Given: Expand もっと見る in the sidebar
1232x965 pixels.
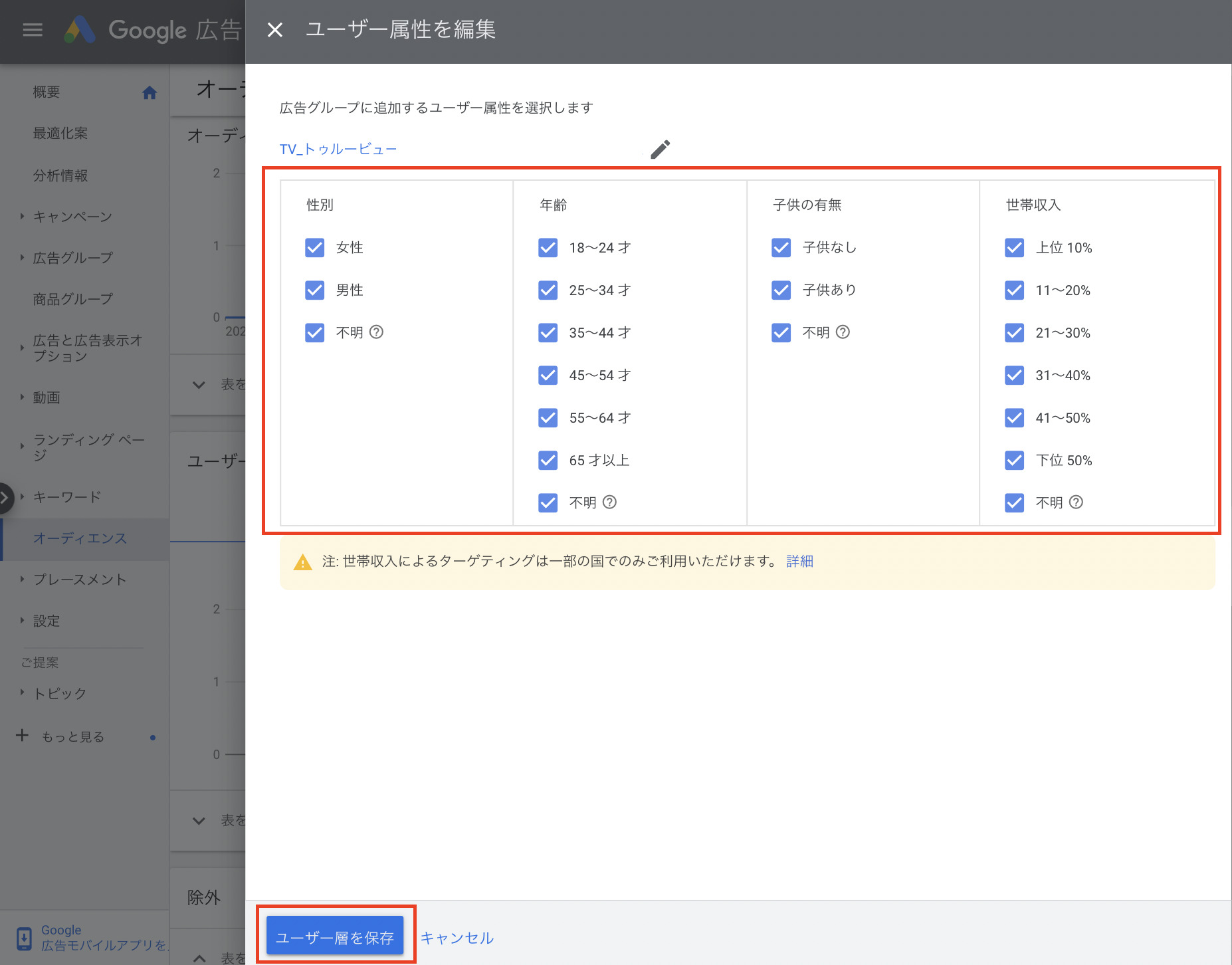Looking at the screenshot, I should point(71,736).
